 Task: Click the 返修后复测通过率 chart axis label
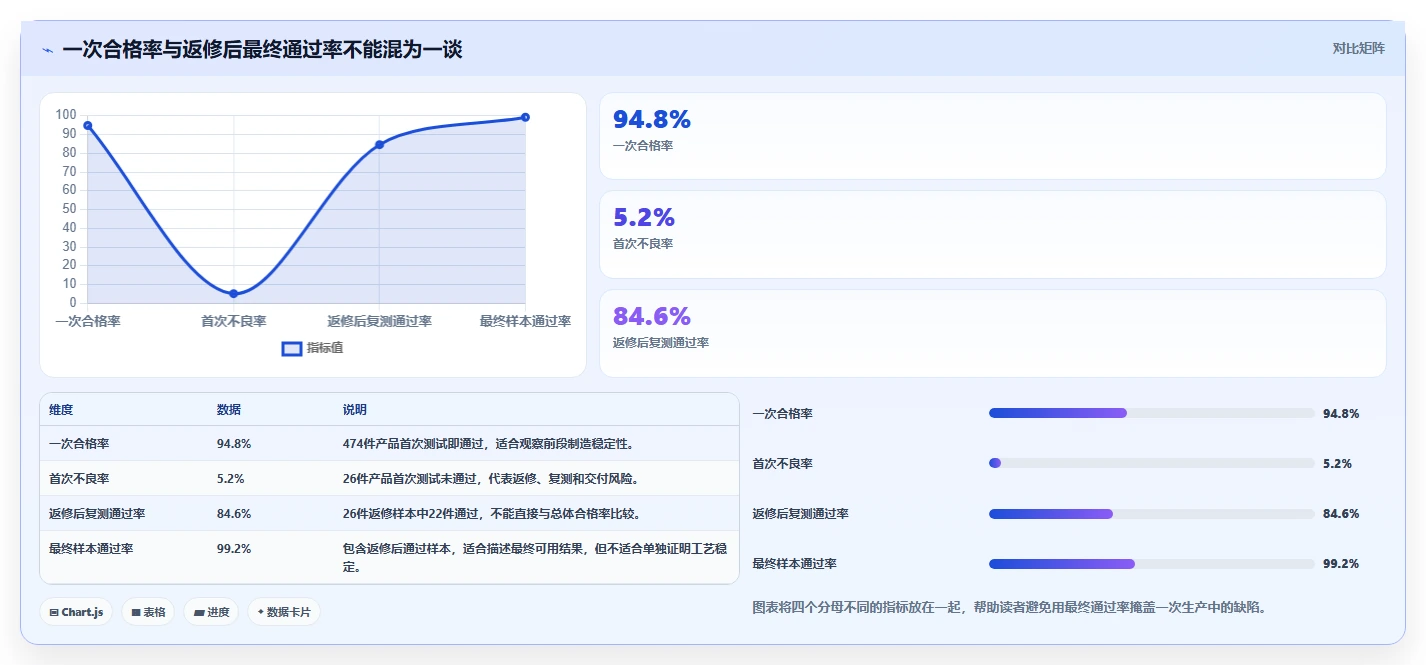click(380, 321)
